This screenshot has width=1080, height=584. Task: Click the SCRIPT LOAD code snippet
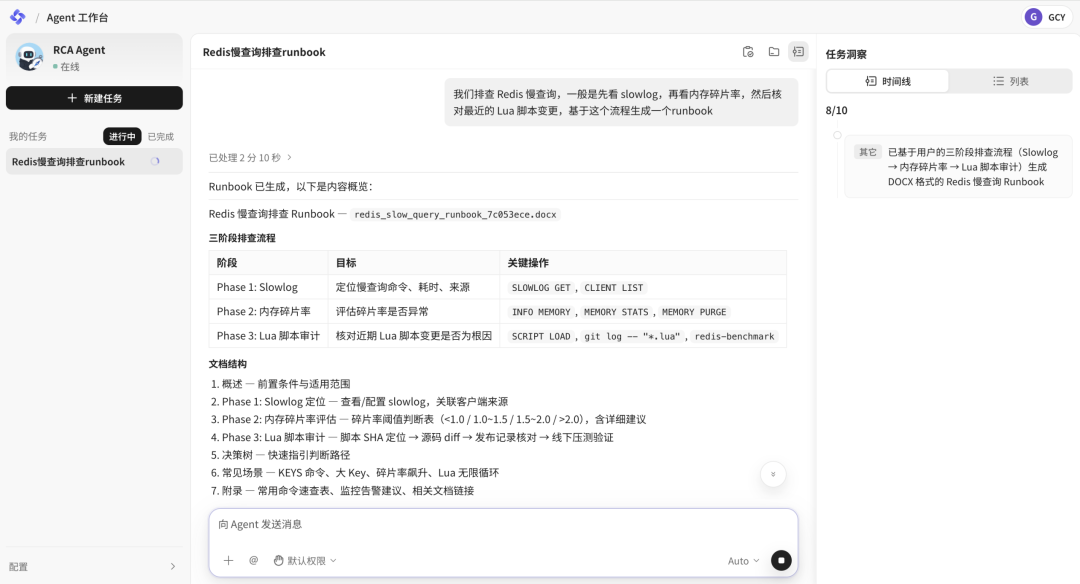(x=541, y=336)
